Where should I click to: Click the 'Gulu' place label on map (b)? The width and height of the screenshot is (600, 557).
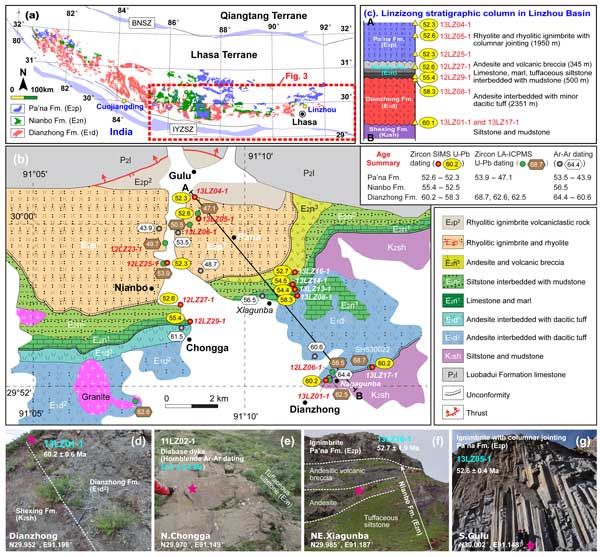(x=179, y=176)
